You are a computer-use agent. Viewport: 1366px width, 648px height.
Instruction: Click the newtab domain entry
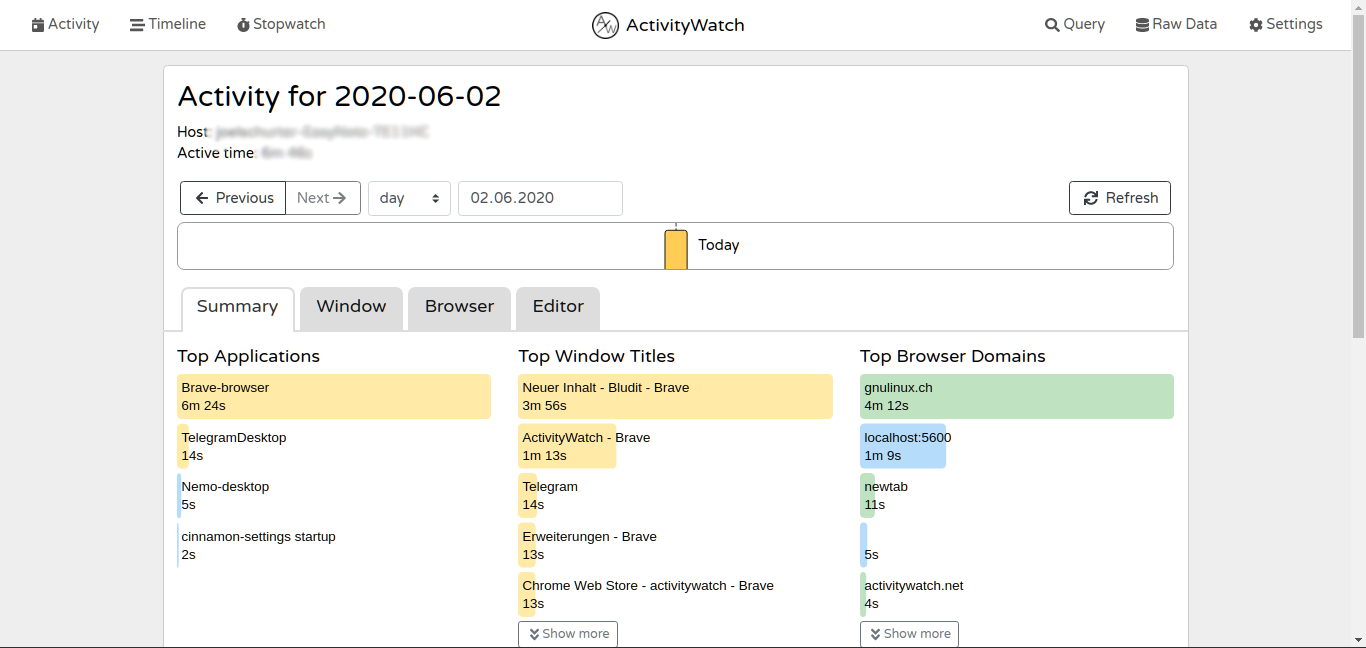click(x=885, y=496)
